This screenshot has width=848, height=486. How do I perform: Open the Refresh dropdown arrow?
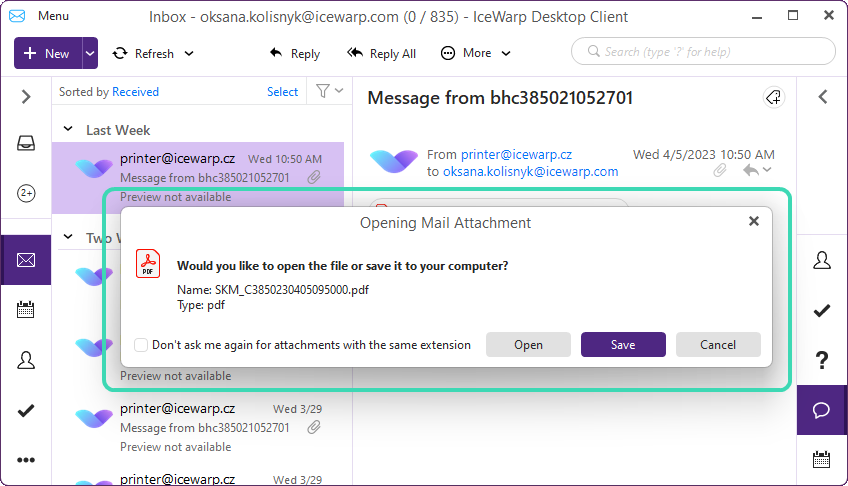pos(189,54)
